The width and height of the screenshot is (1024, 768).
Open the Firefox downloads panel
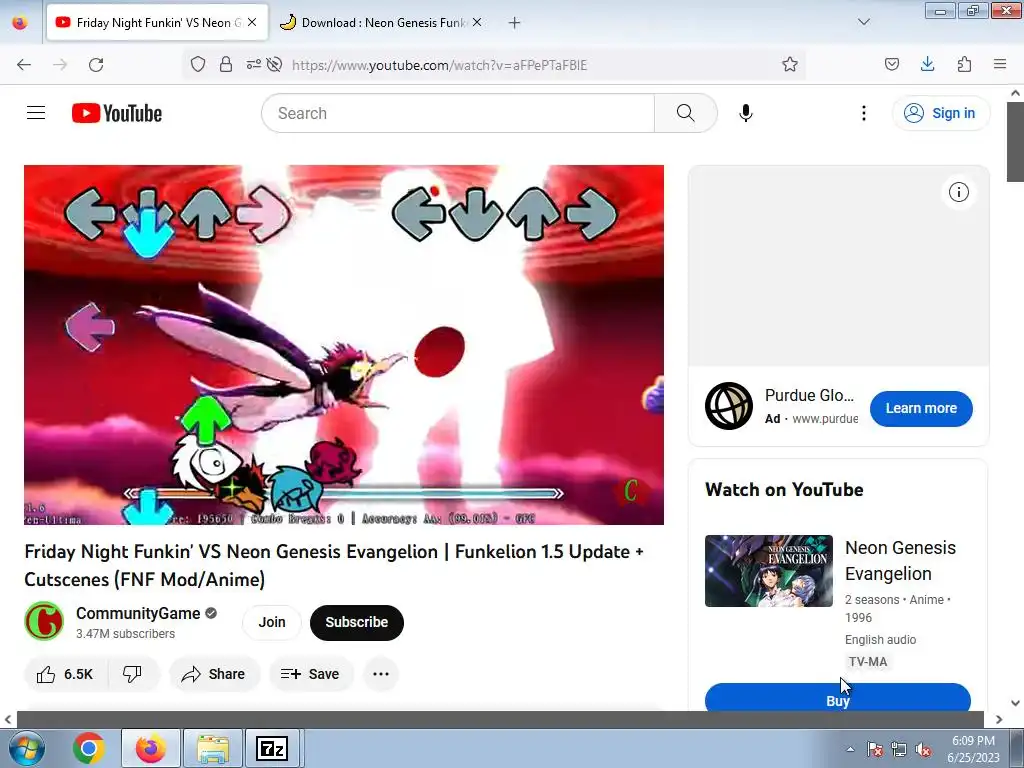point(927,64)
